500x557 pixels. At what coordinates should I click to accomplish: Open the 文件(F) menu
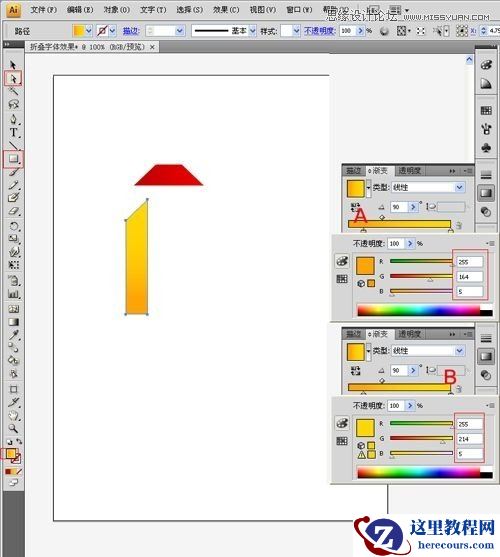coord(43,10)
